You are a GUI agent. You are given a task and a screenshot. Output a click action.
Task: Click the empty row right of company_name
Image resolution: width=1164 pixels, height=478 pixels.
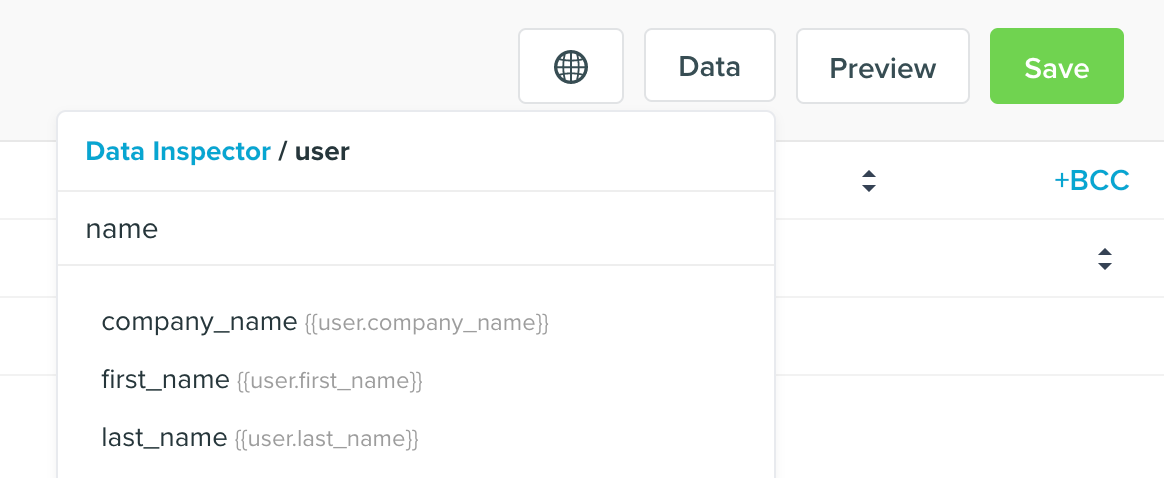(x=960, y=336)
